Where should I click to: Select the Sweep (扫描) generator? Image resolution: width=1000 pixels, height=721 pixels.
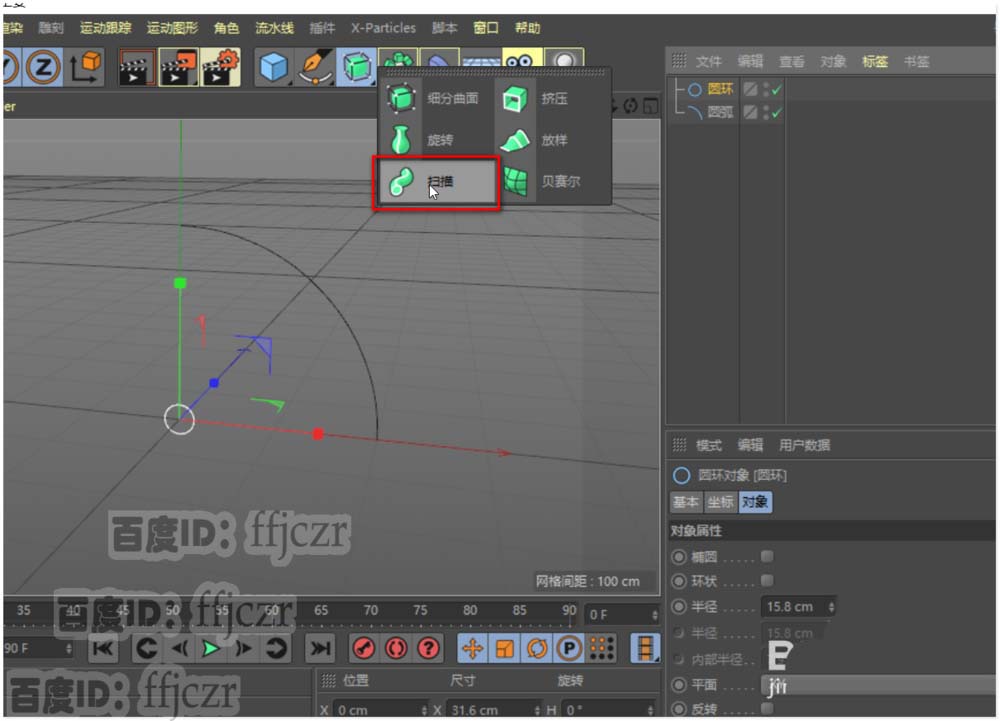pos(436,182)
